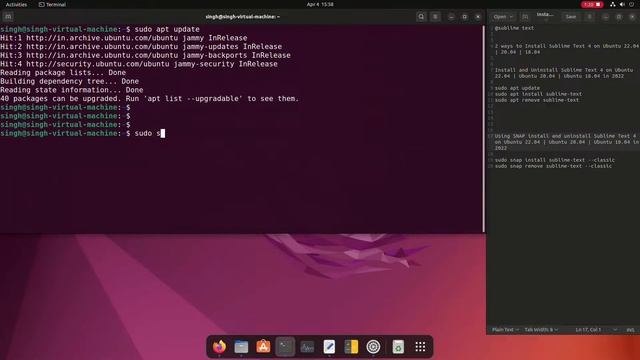Expand the Open dropdown arrow in text editor

point(511,17)
